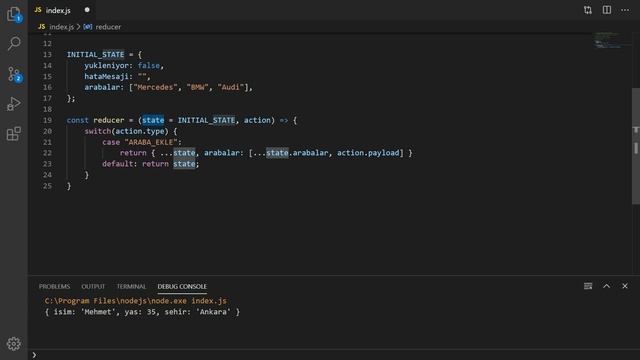Viewport: 640px width, 360px height.
Task: Click the "BMW" string in arabalar
Action: [x=198, y=87]
